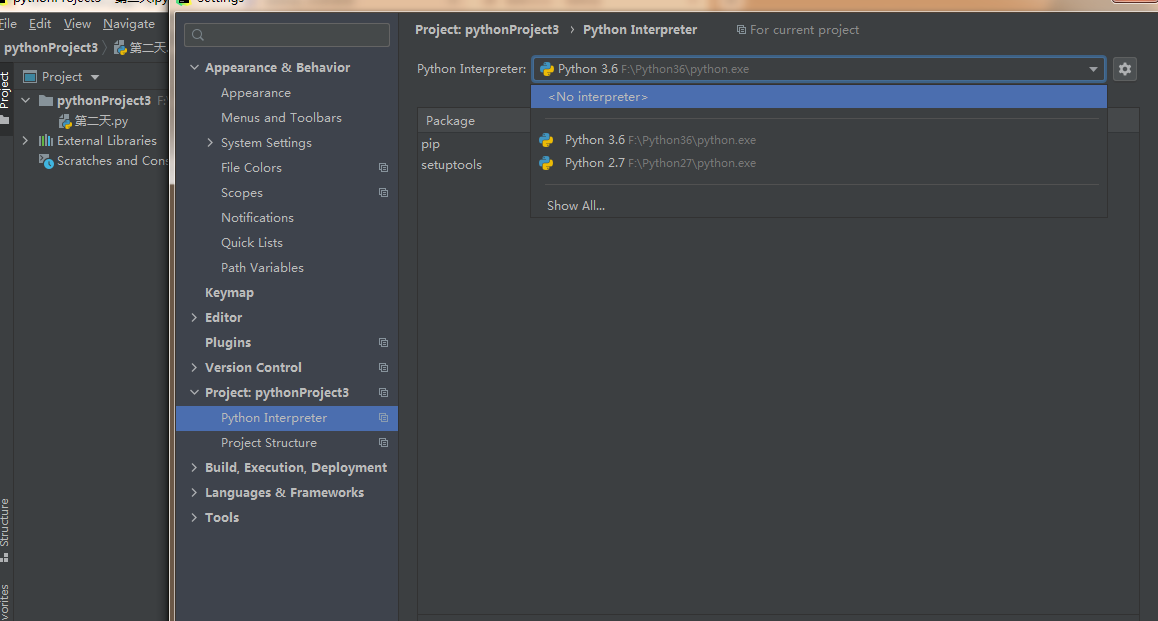Image resolution: width=1158 pixels, height=621 pixels.
Task: Select the <No interpreter> option
Action: click(x=818, y=97)
